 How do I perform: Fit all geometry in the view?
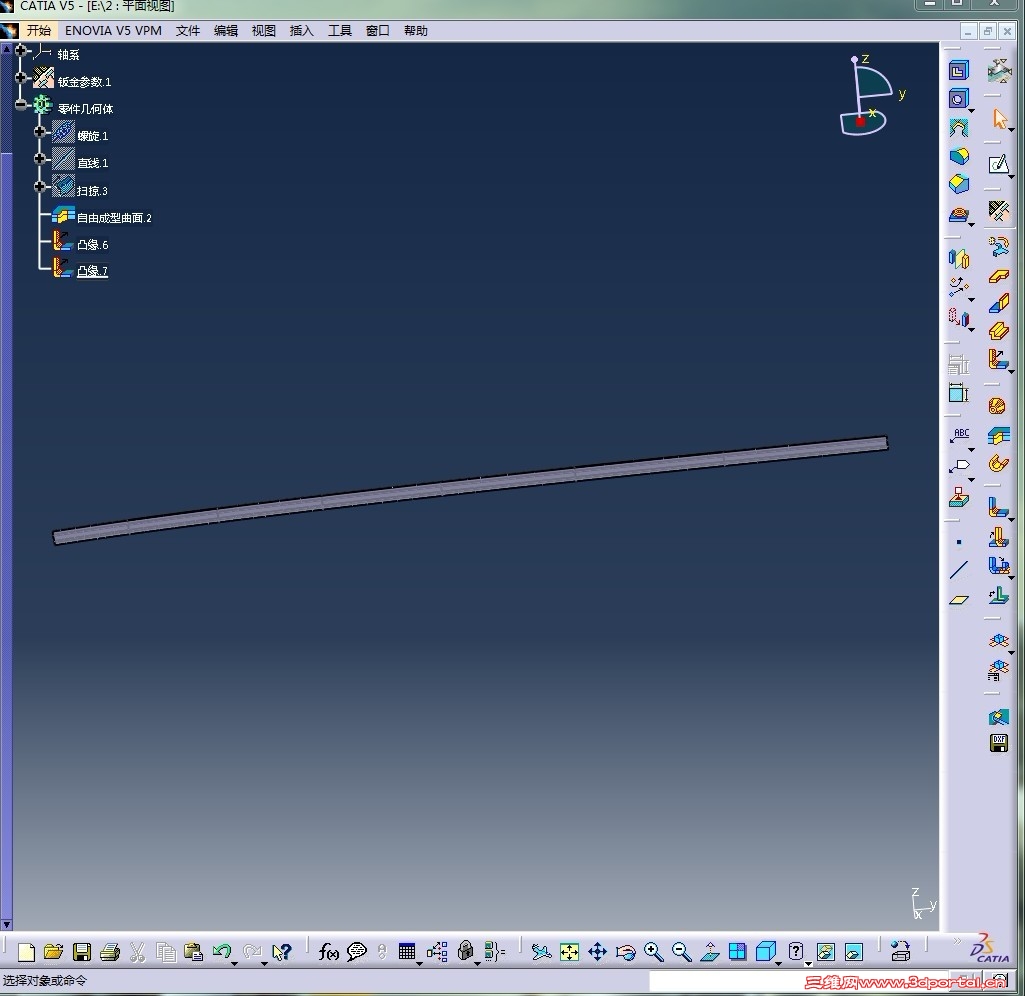569,952
